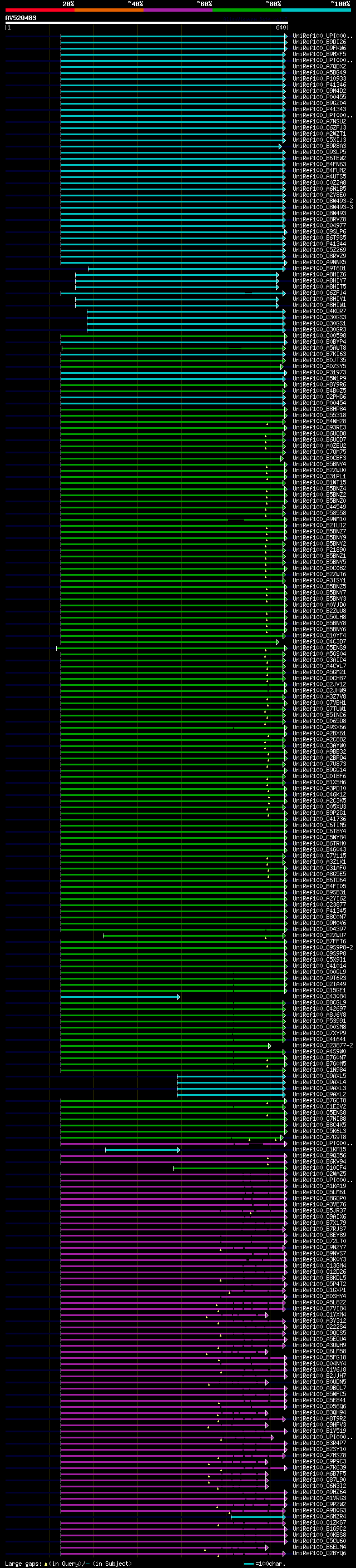Click the purple ~60% identity legend segment
356x1568 pixels.
tap(177, 10)
